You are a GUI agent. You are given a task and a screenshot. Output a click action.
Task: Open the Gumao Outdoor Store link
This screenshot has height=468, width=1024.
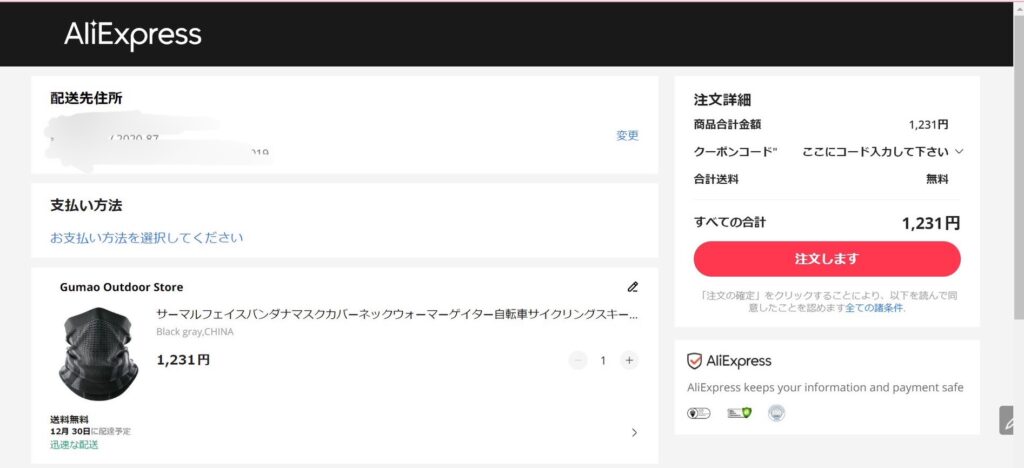tap(121, 287)
